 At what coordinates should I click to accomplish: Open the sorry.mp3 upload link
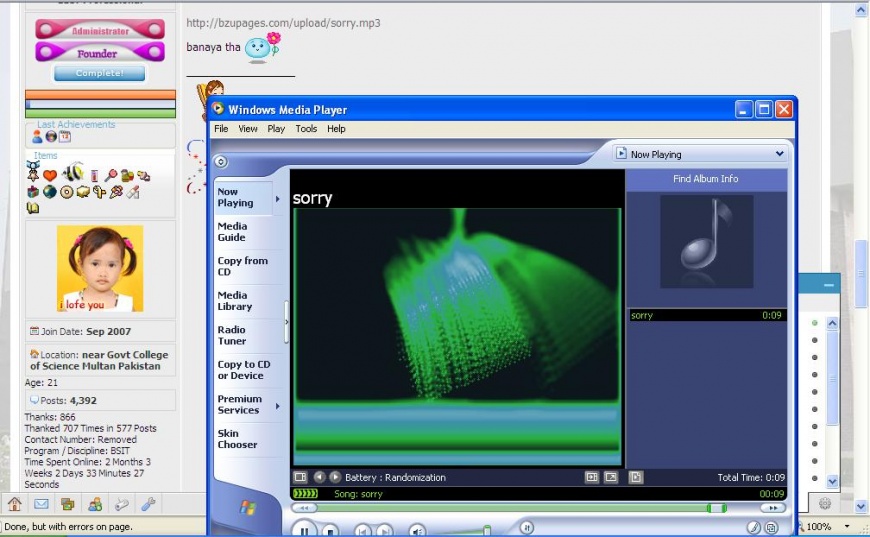283,23
